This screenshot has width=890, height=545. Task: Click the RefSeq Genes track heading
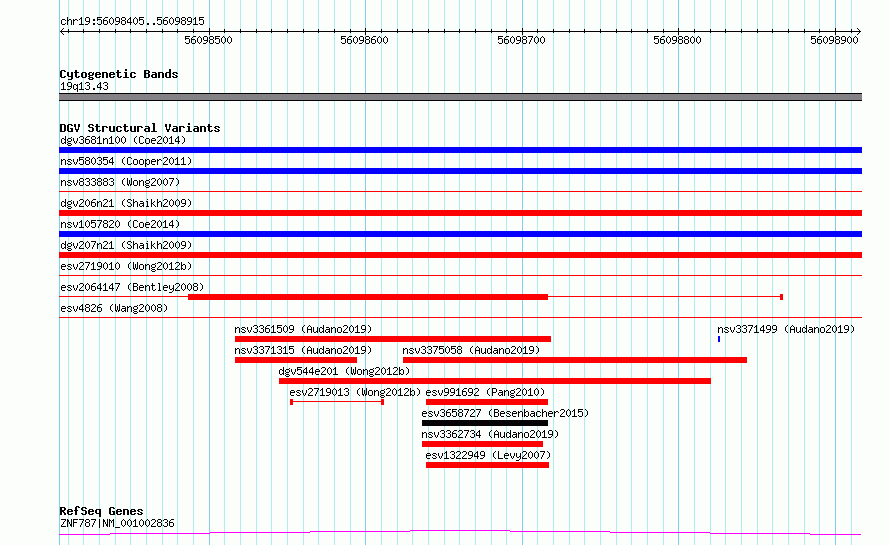(x=101, y=511)
